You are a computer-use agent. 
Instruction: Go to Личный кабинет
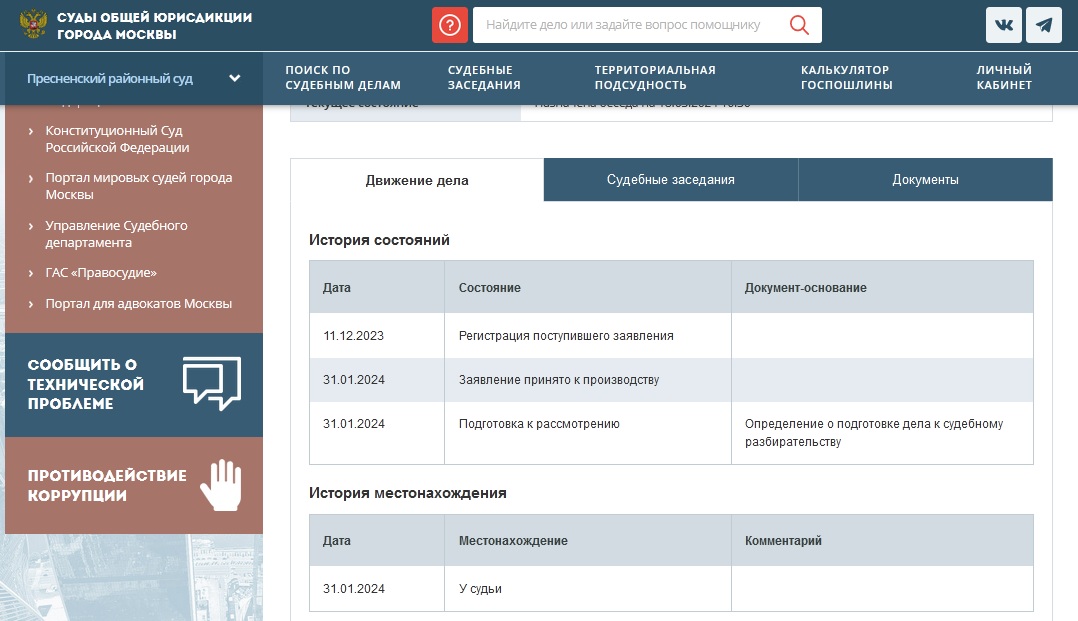[1004, 77]
